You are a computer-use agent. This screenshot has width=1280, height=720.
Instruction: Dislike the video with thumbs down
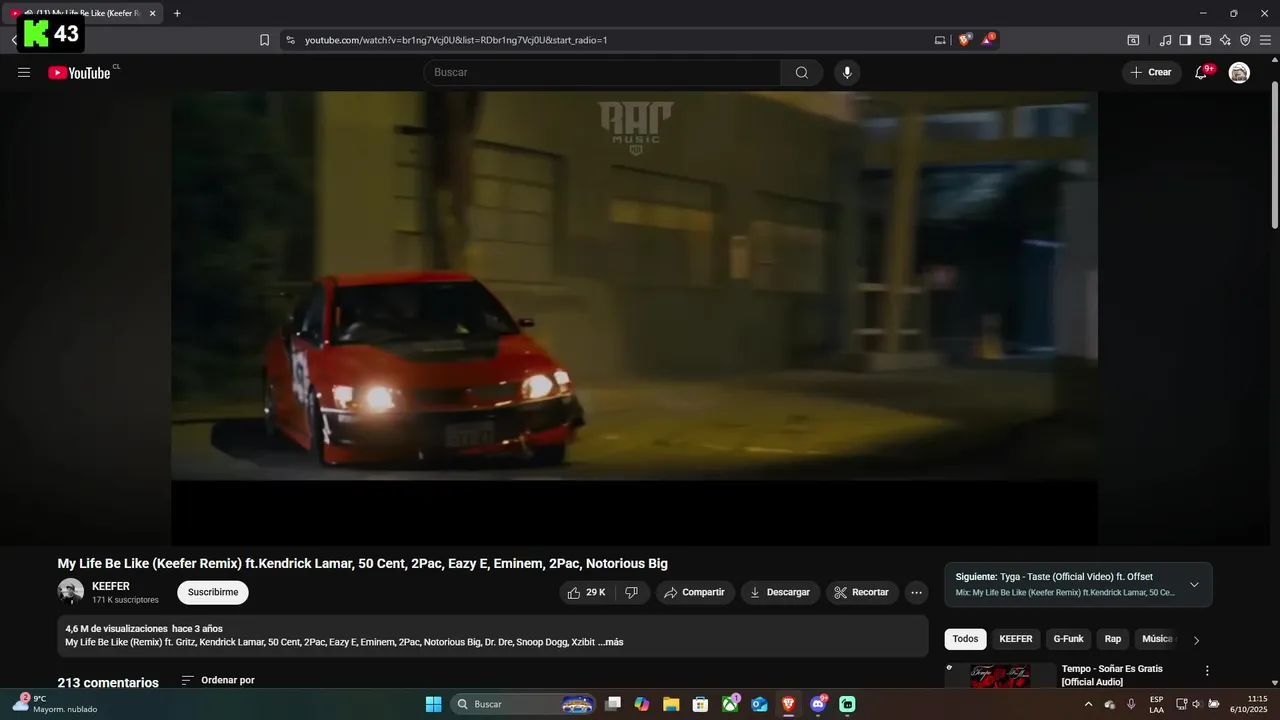pos(632,592)
